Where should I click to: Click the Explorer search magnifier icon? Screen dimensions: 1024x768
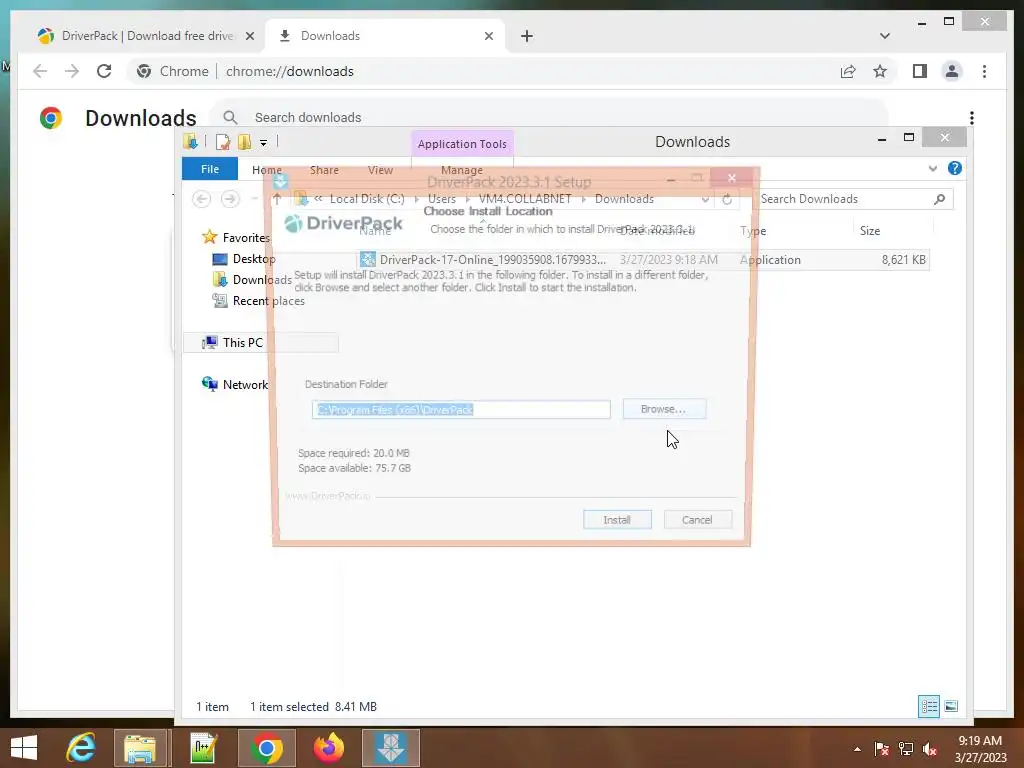[x=940, y=199]
